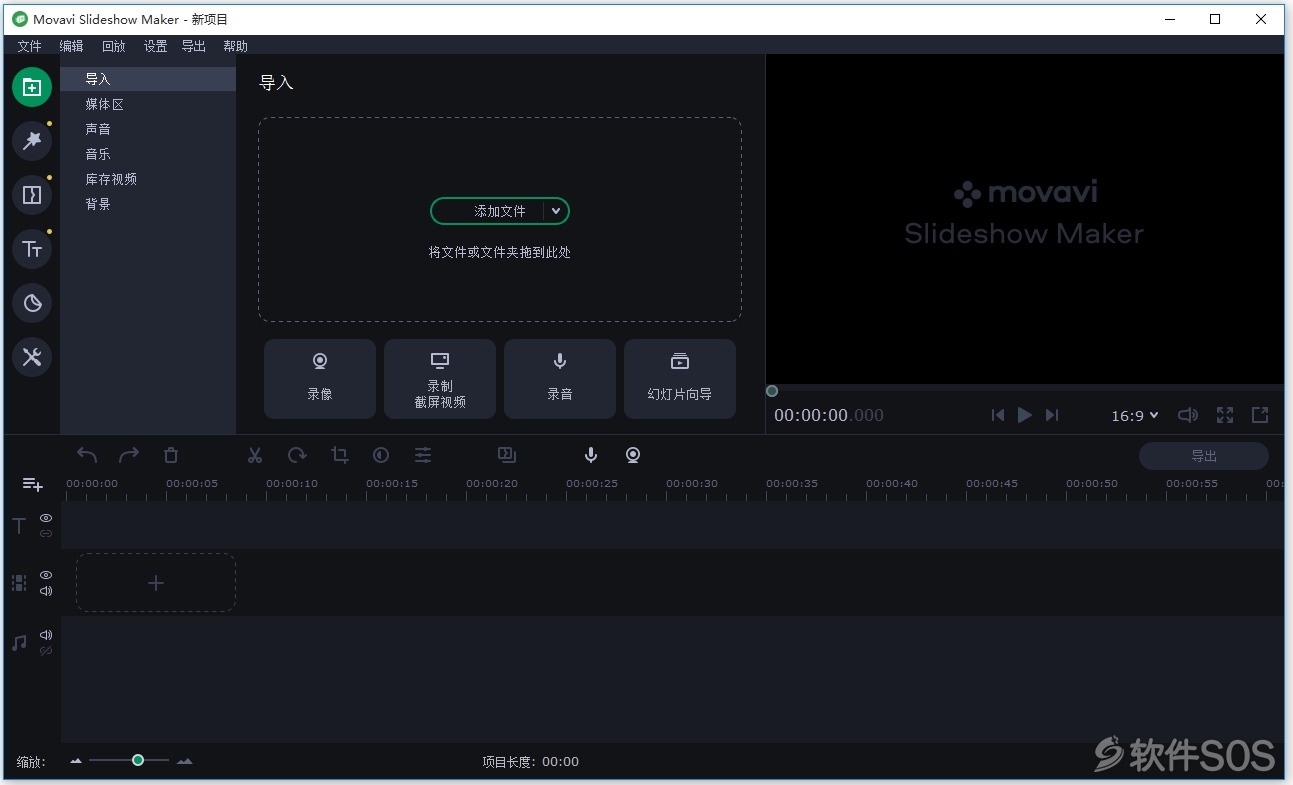The image size is (1293, 785).
Task: Toggle music track link icon
Action: coord(46,651)
